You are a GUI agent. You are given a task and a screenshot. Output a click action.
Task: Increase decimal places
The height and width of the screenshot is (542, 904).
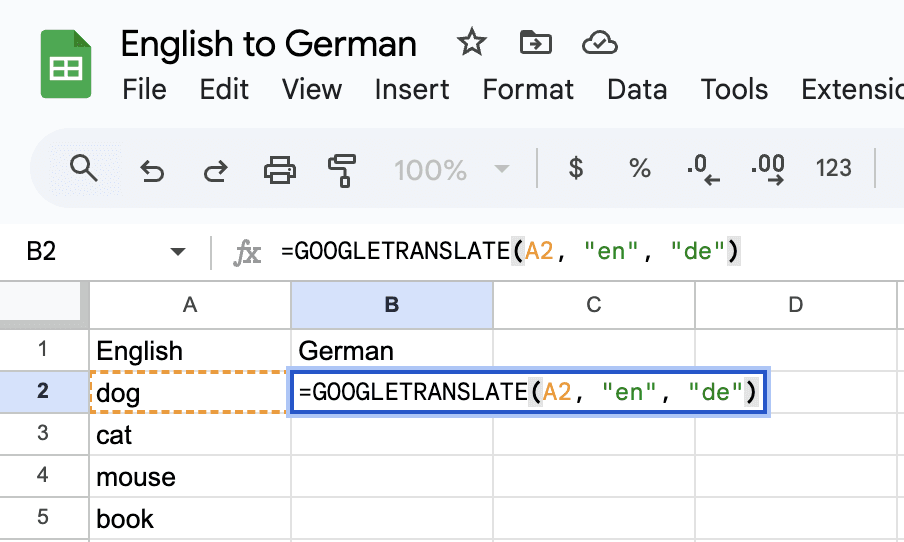click(x=768, y=168)
